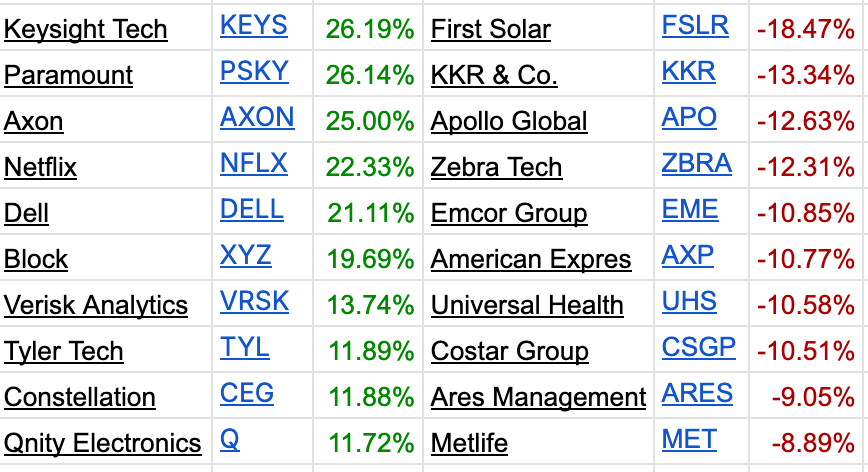Open the Ares Management company link

click(x=538, y=398)
